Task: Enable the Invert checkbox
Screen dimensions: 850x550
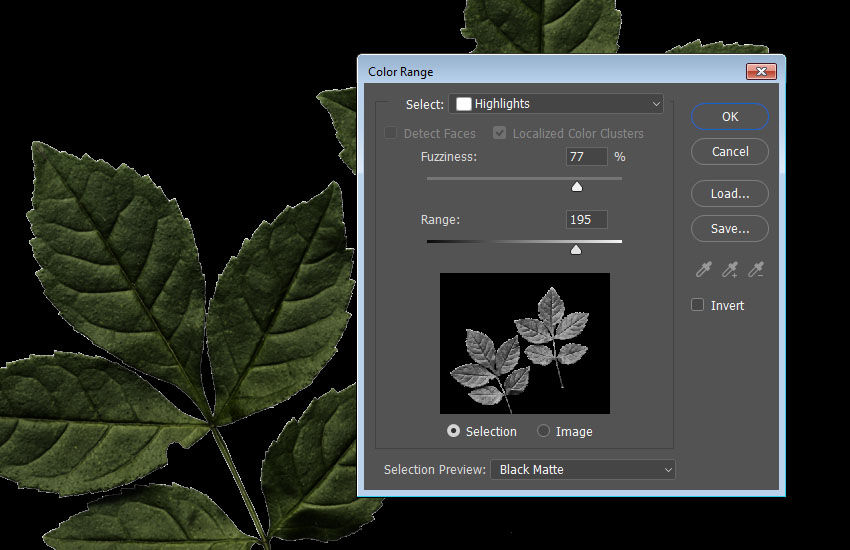Action: coord(698,305)
